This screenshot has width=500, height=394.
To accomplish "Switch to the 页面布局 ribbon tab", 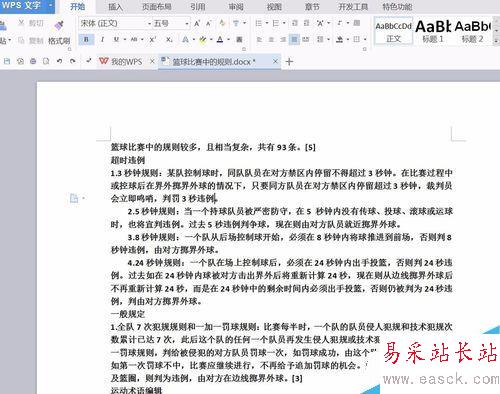I will pyautogui.click(x=157, y=7).
